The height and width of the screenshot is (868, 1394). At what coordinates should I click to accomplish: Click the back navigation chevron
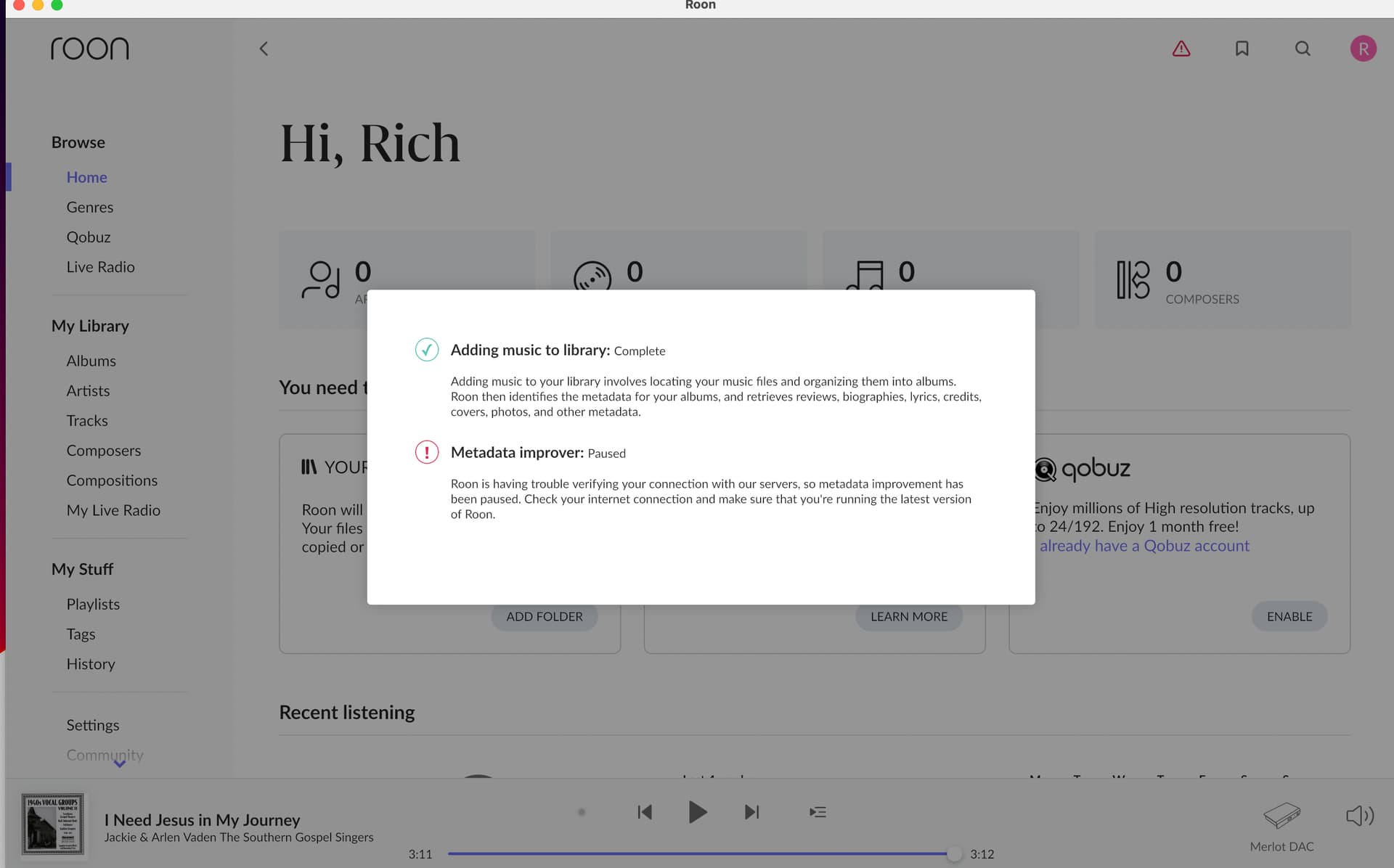click(x=264, y=49)
